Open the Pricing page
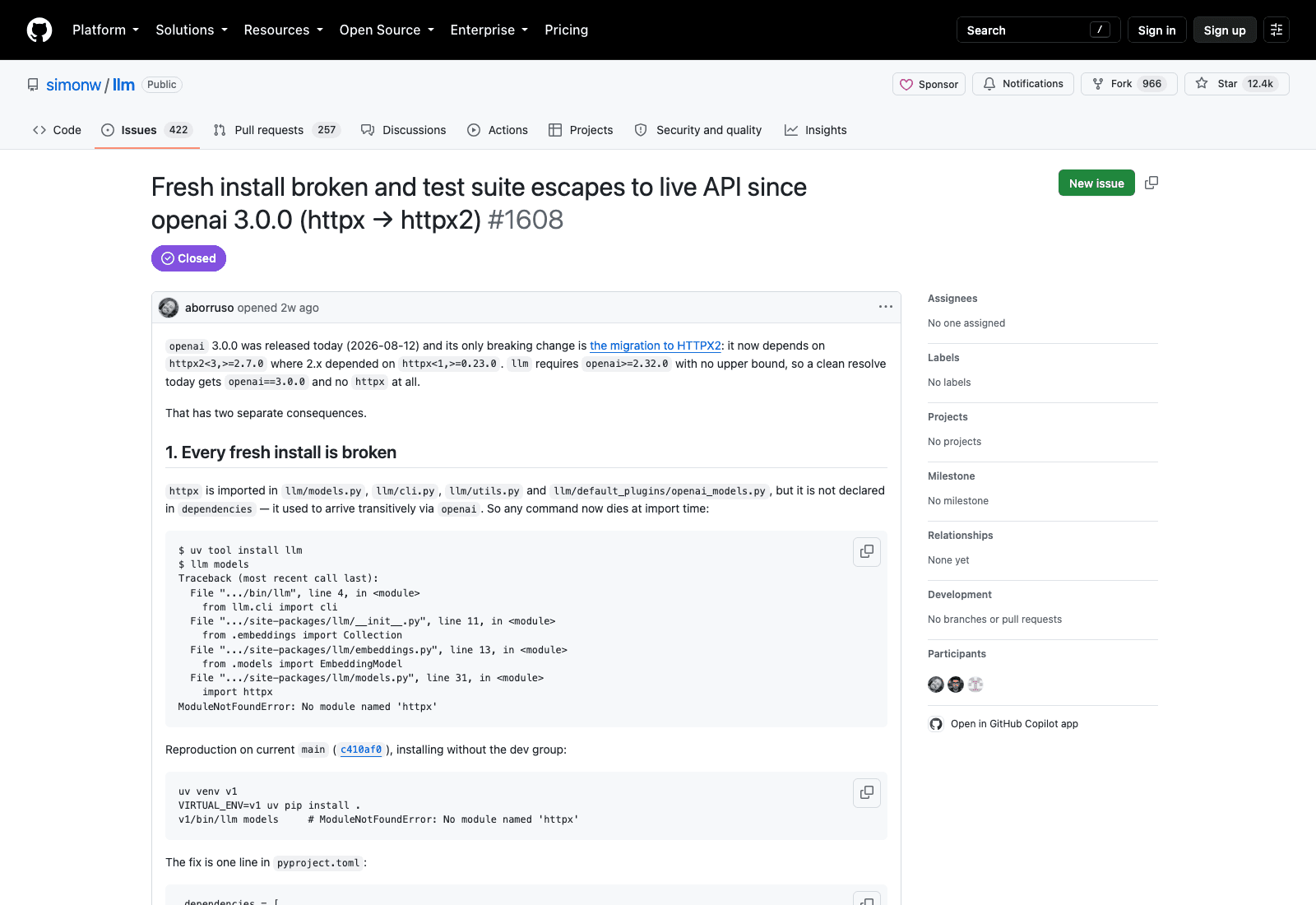 [x=566, y=30]
